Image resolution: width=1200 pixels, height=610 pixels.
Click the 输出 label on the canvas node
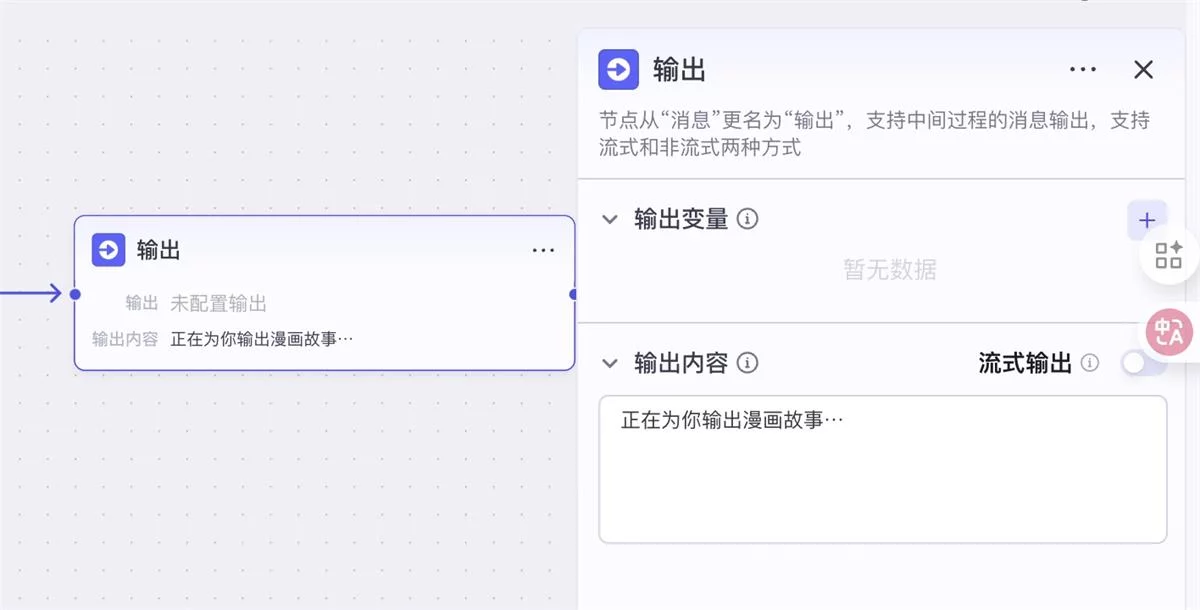click(160, 250)
